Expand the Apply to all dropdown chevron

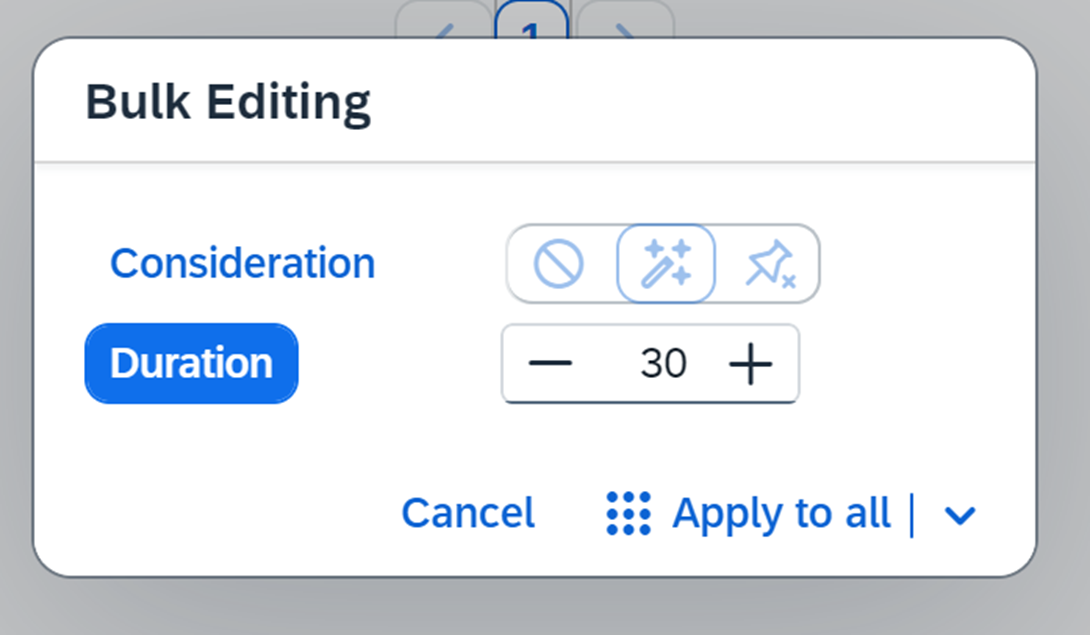pyautogui.click(x=960, y=515)
